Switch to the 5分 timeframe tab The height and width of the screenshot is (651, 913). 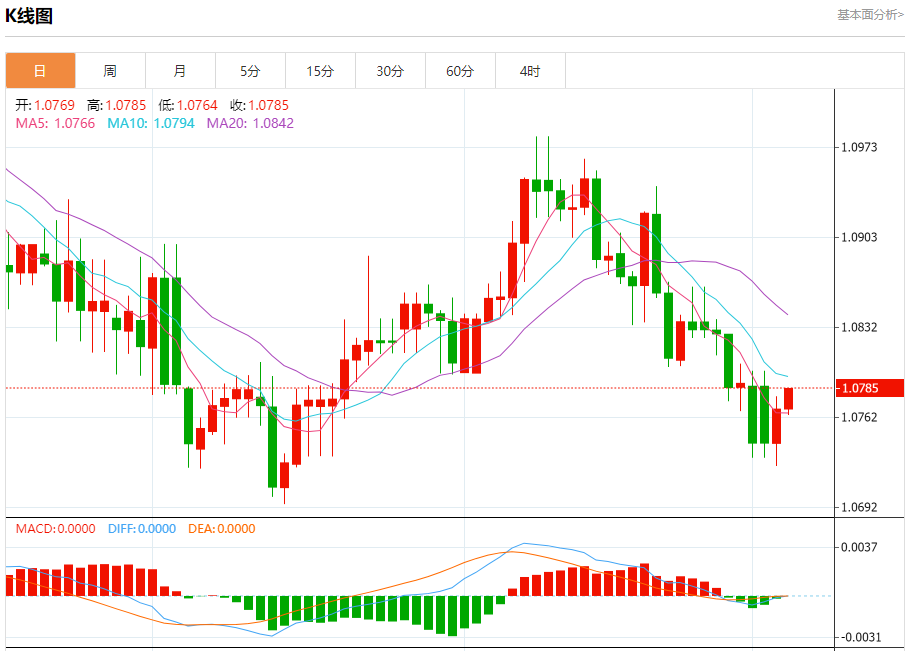click(x=250, y=71)
